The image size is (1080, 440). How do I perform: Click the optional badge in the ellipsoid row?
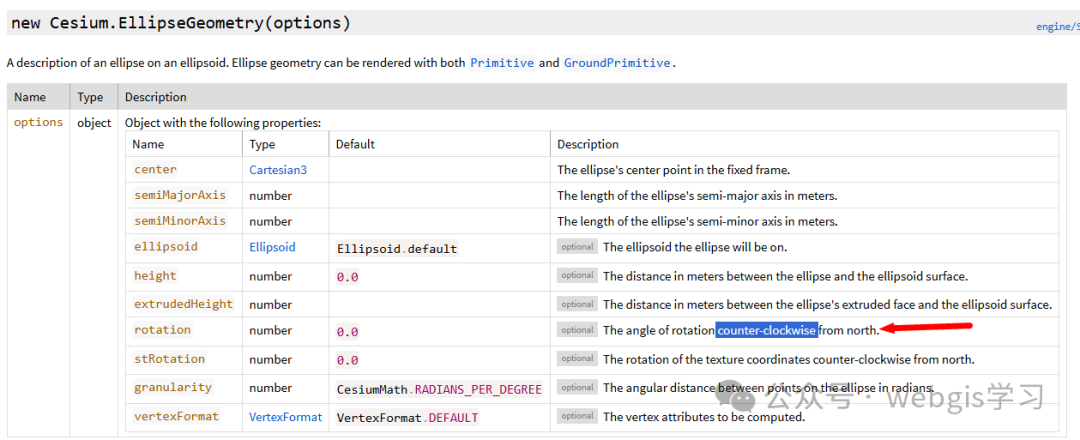click(x=577, y=247)
